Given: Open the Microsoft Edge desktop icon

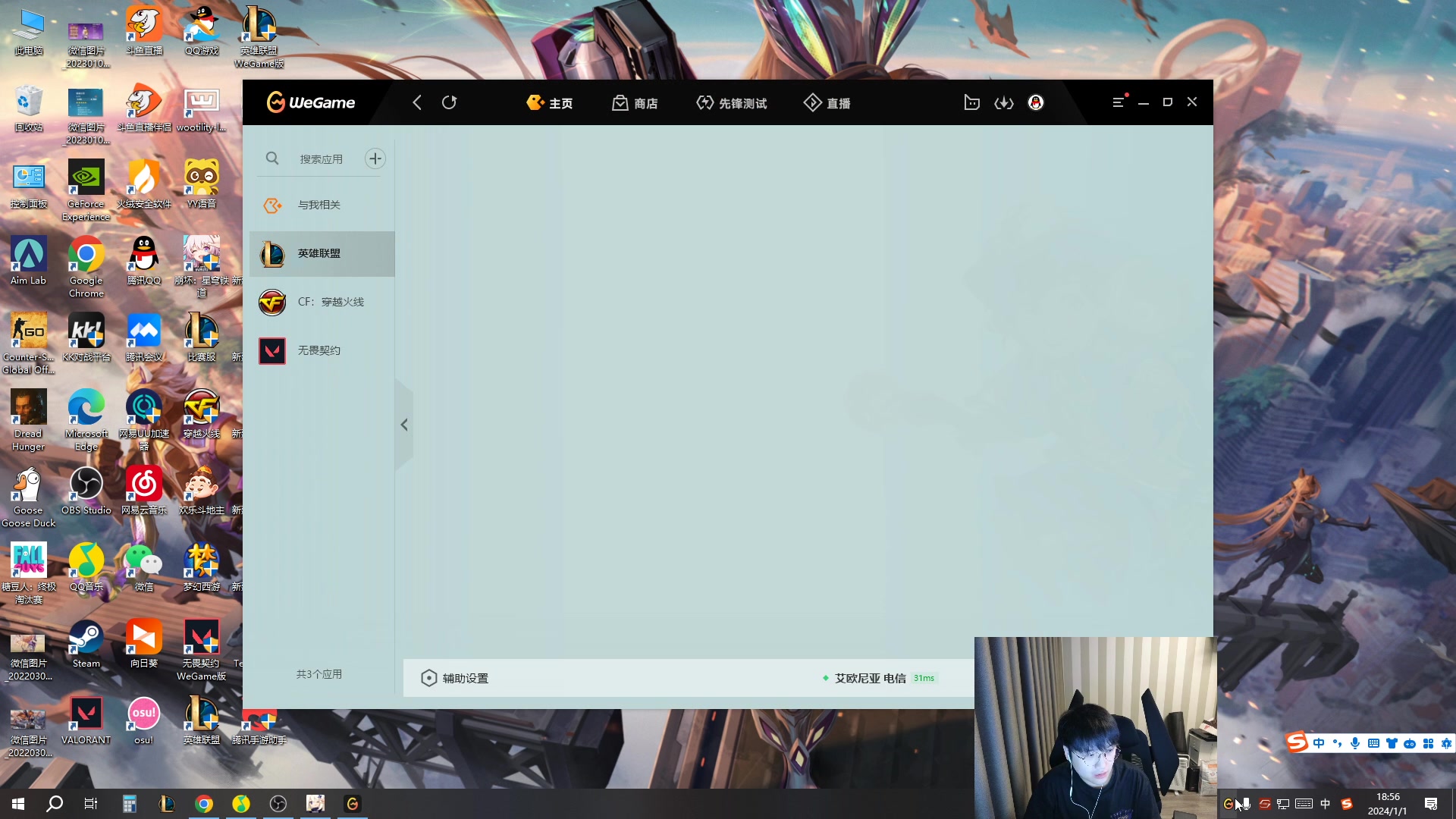Looking at the screenshot, I should (x=86, y=420).
